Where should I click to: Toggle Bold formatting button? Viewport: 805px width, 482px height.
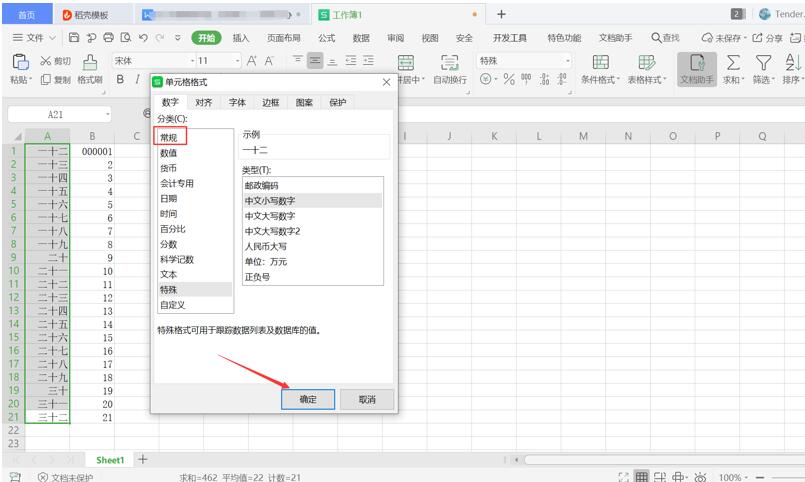click(120, 79)
